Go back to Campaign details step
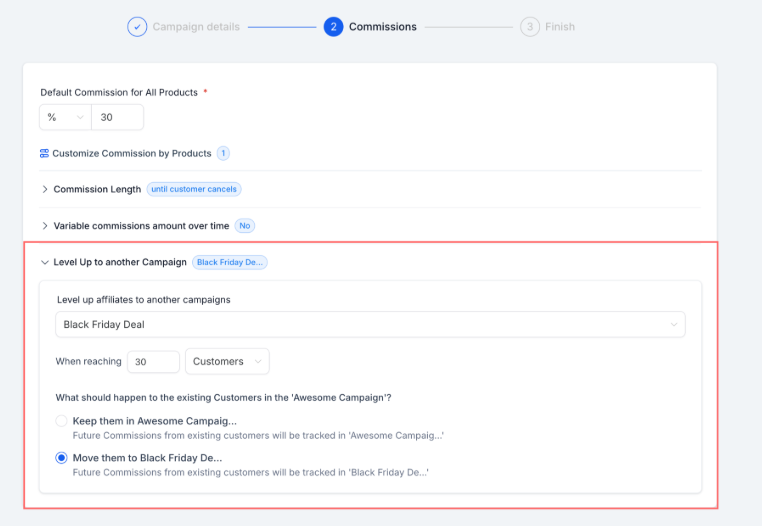Screen dimensions: 762x526 click(196, 27)
